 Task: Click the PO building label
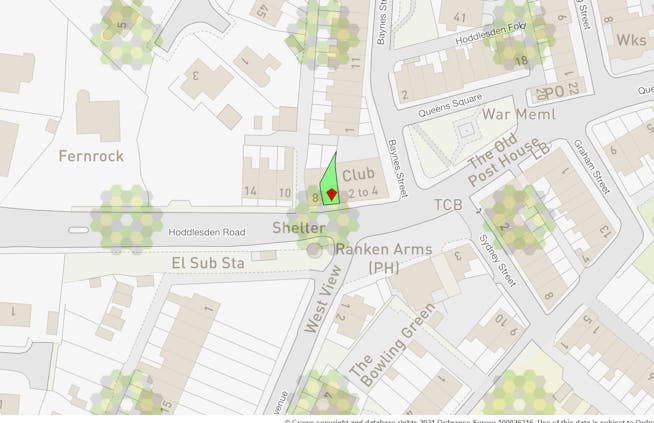coord(555,92)
